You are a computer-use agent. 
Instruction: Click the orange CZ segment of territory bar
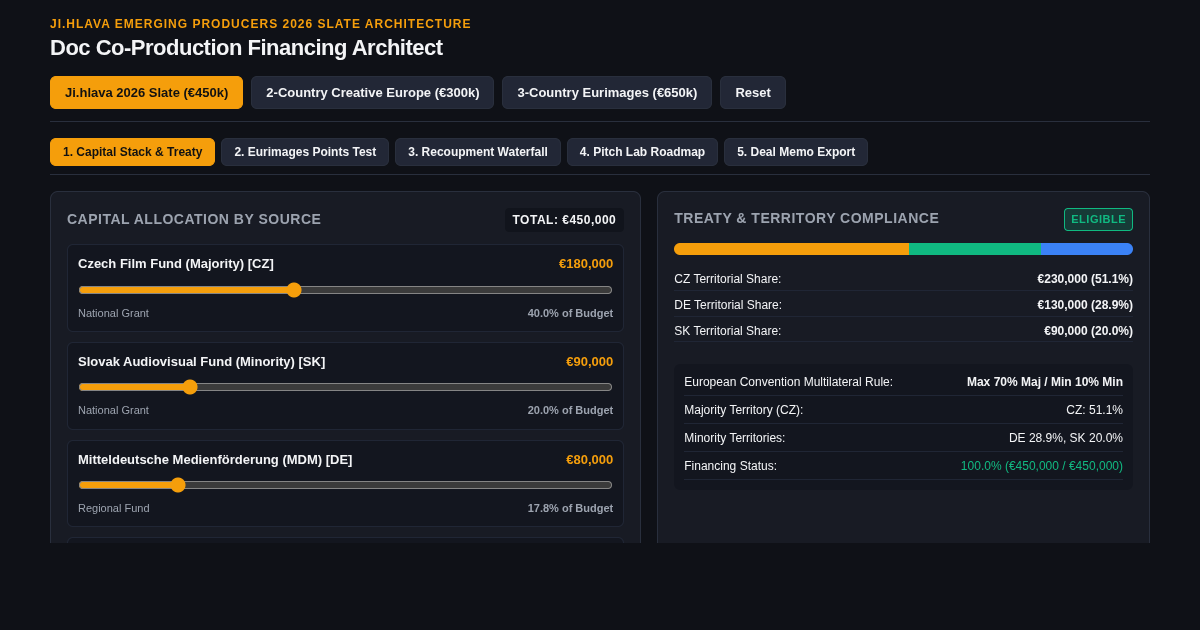(x=791, y=249)
